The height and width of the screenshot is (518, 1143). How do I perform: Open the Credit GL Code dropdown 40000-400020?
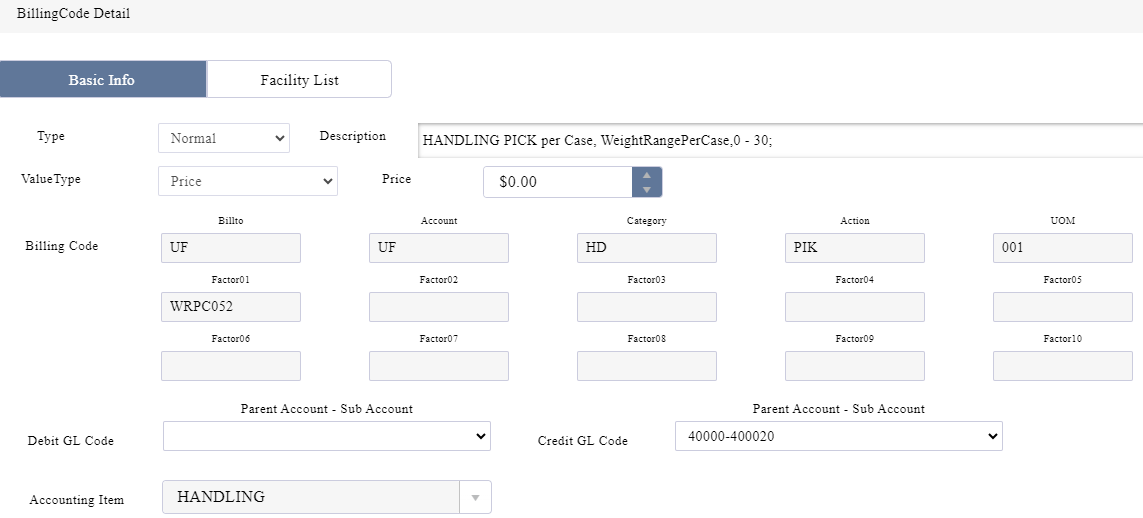(838, 436)
